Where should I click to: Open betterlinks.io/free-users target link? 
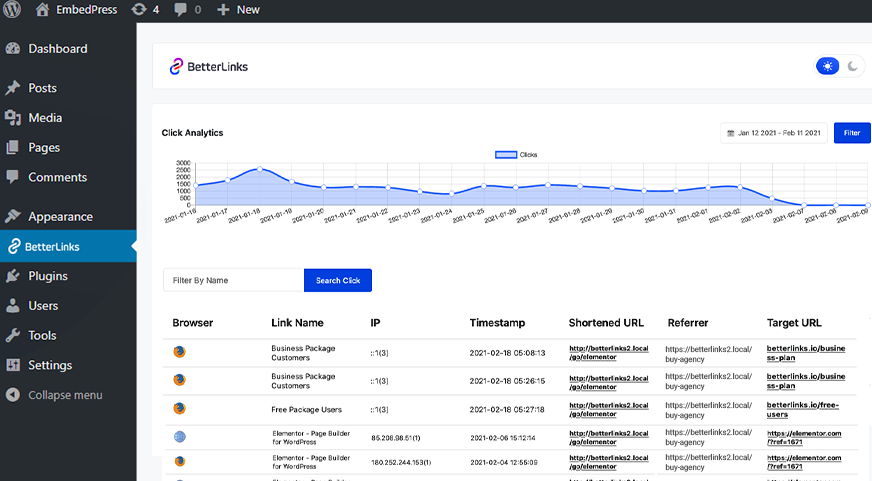pos(802,409)
